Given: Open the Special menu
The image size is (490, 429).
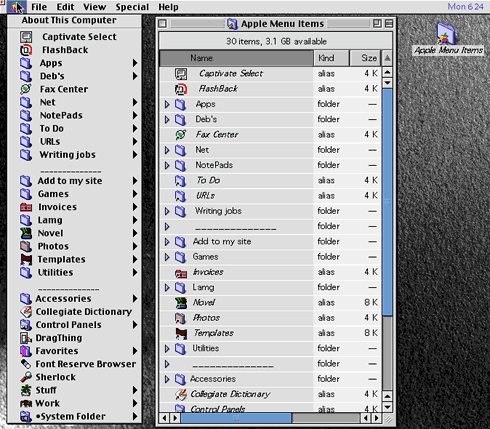Looking at the screenshot, I should point(132,7).
